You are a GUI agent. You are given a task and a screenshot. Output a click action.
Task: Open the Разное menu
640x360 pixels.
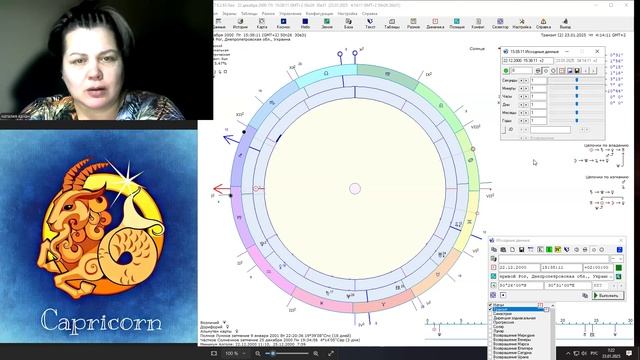coord(268,13)
